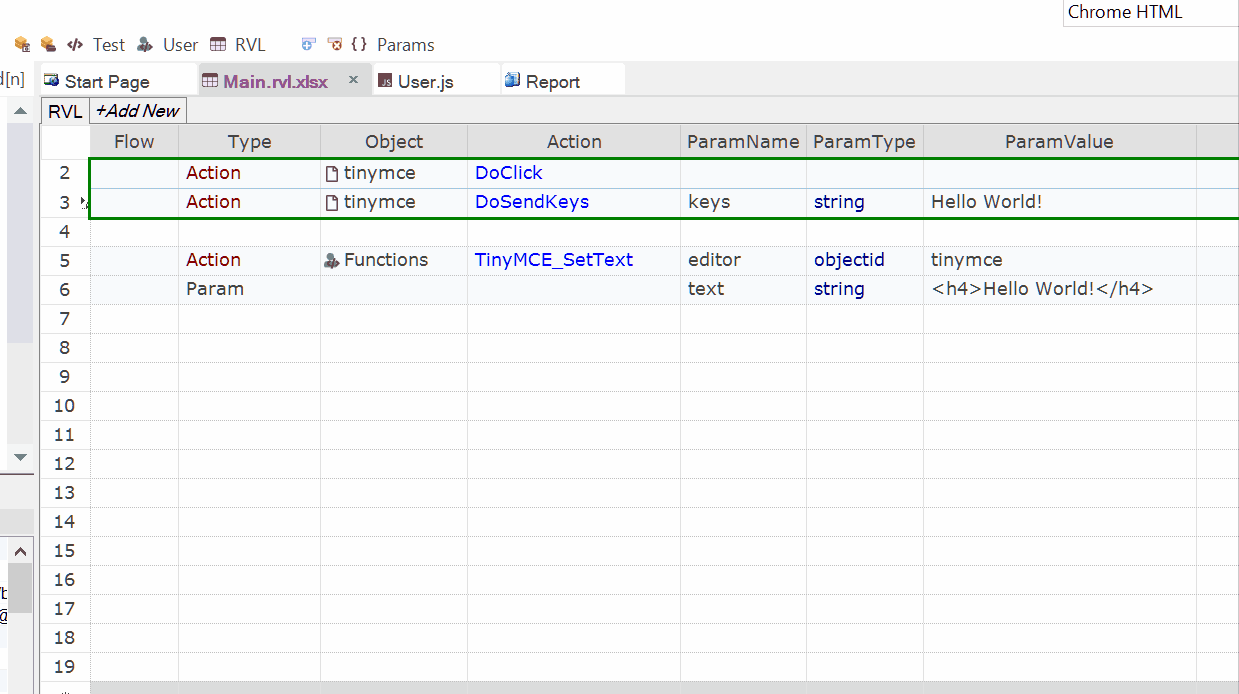Open the Chrome HTML dropdown
Viewport: 1239px width, 694px height.
tap(1150, 12)
